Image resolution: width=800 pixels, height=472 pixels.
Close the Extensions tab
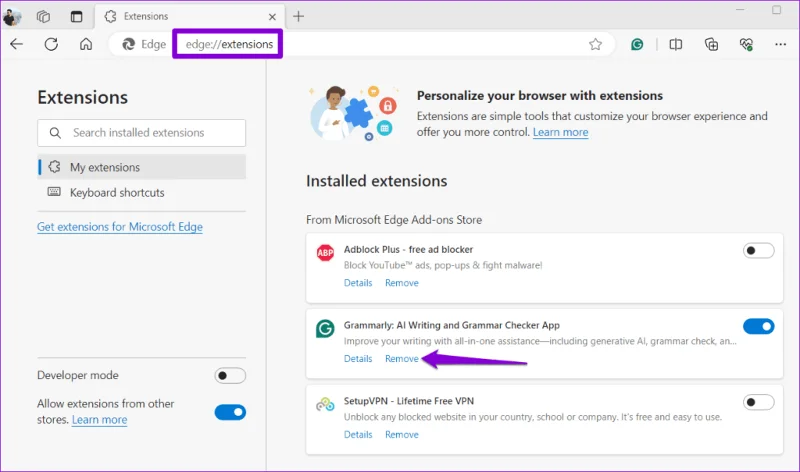pyautogui.click(x=272, y=17)
